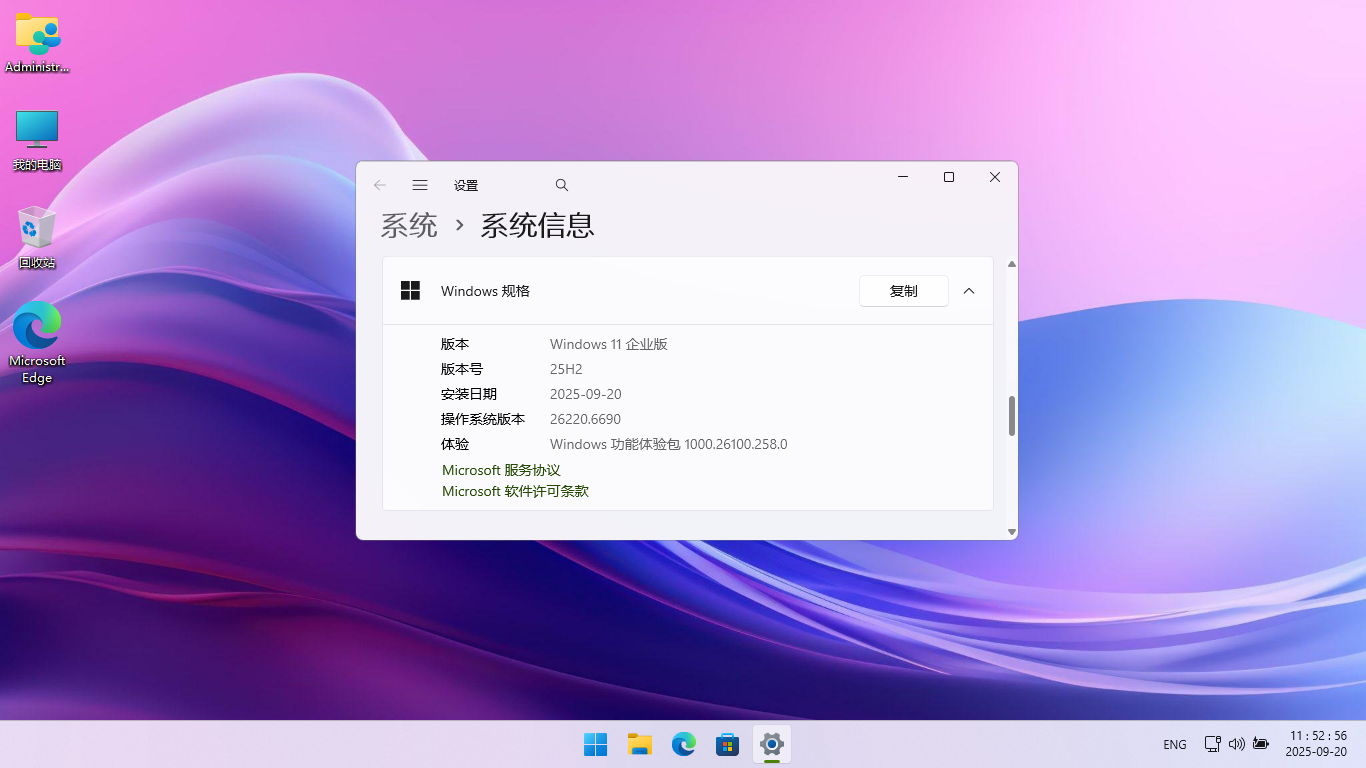The image size is (1366, 768).
Task: Click the 体验 label
Action: (455, 444)
